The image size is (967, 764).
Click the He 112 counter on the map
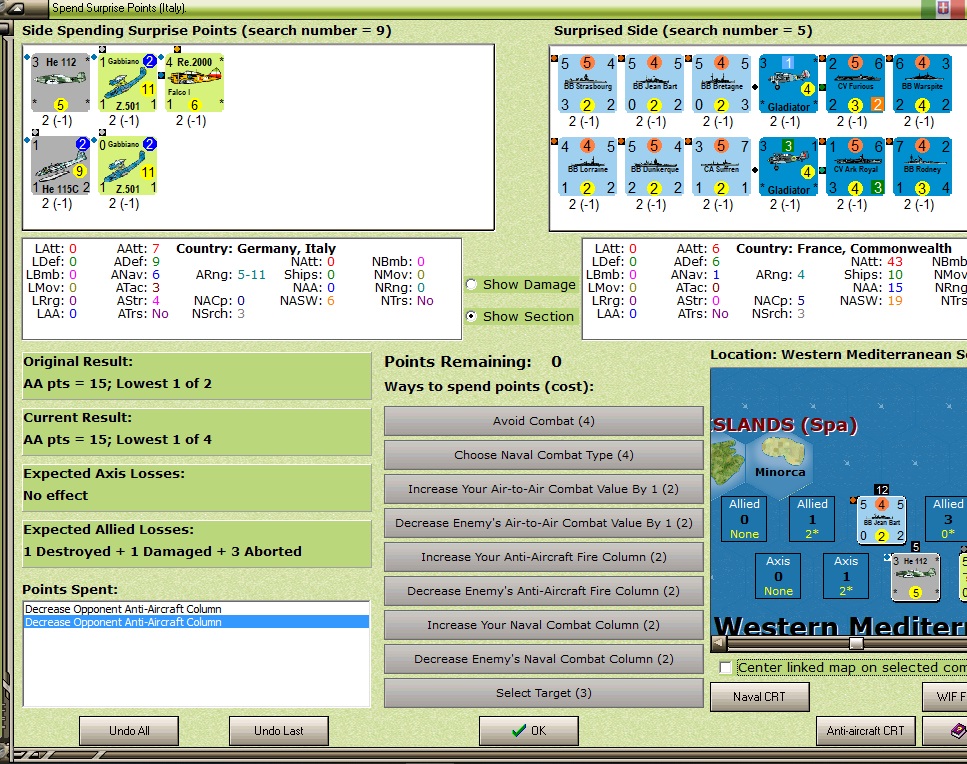[916, 577]
